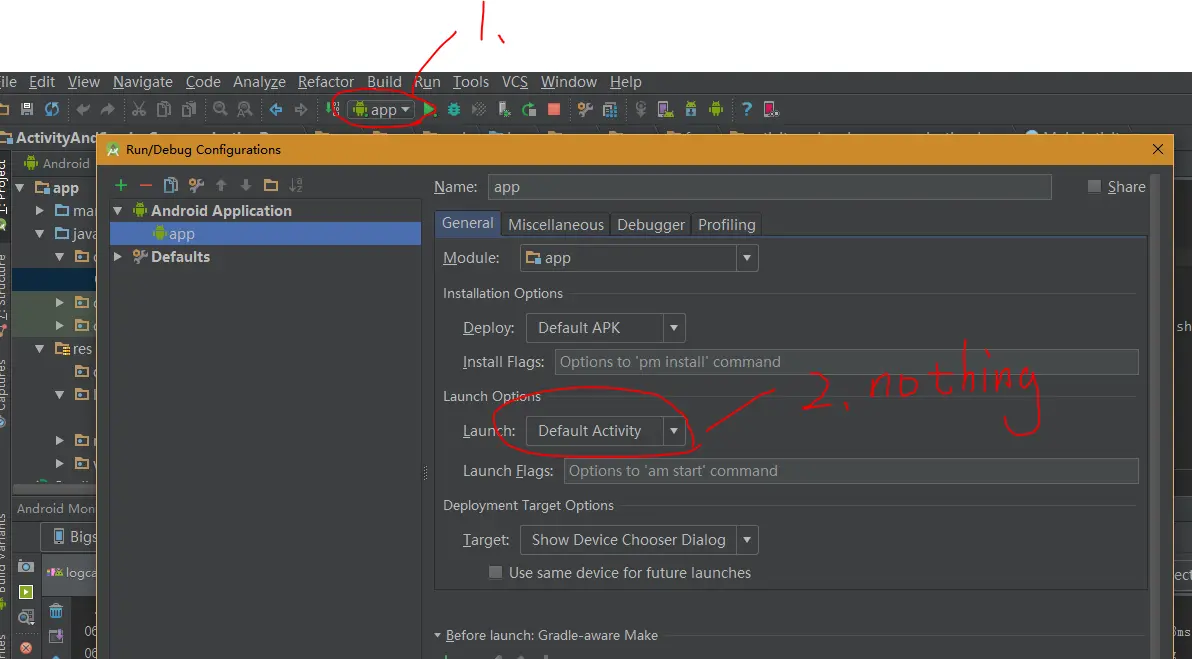Click the green Run app button

430,109
